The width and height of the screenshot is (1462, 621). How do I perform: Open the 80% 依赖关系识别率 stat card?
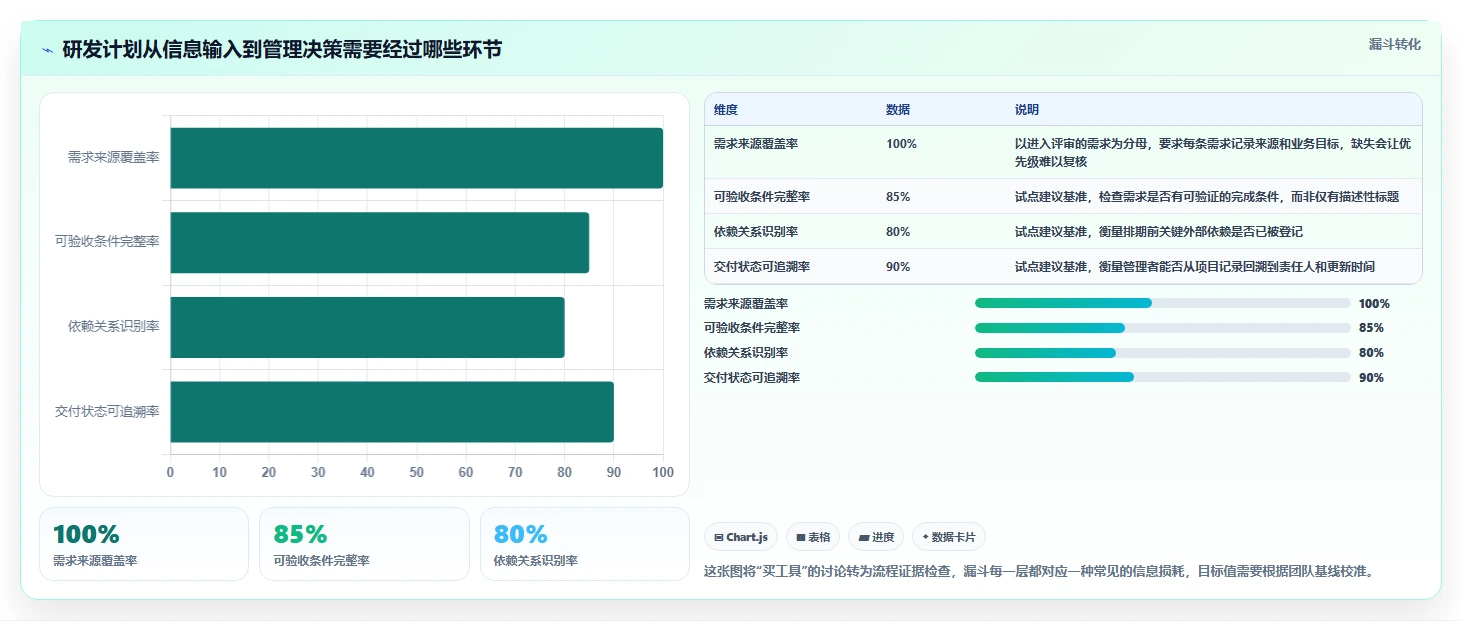click(x=585, y=544)
